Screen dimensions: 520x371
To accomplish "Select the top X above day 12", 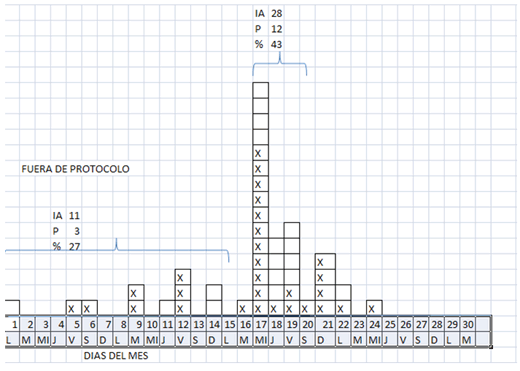I will (183, 277).
